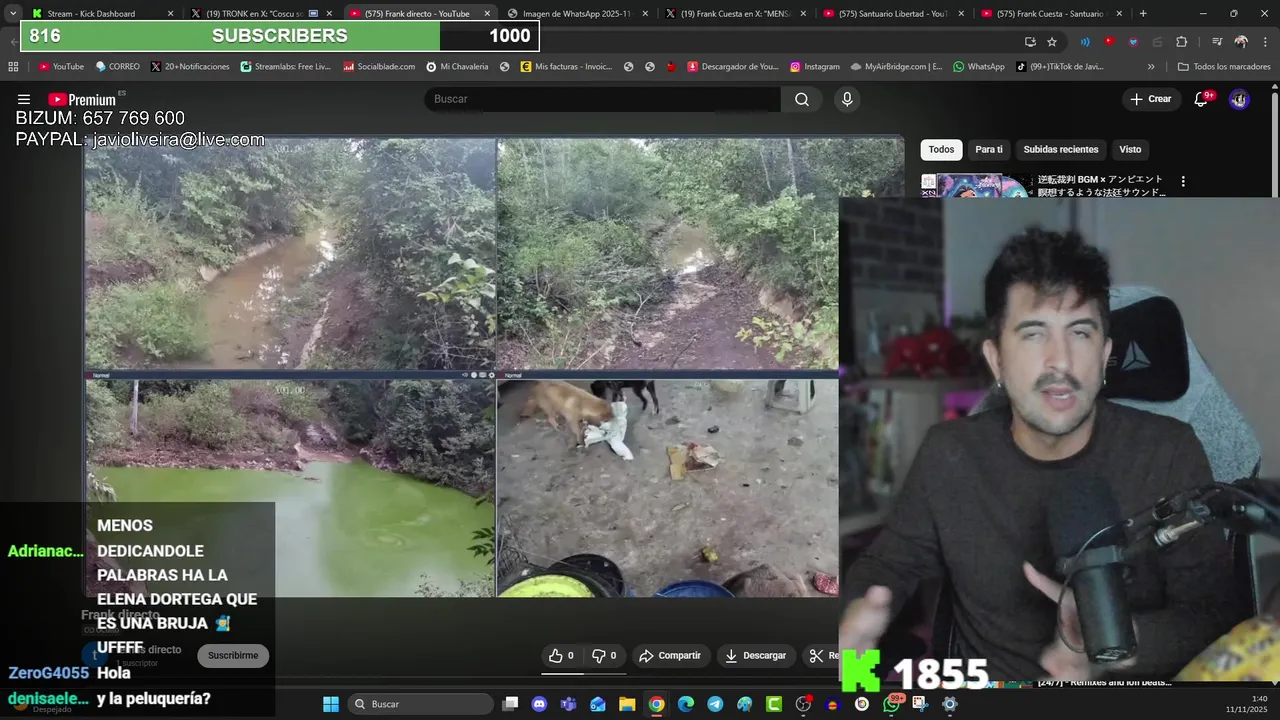The height and width of the screenshot is (720, 1280).
Task: Open Discord from the taskbar
Action: coord(540,704)
